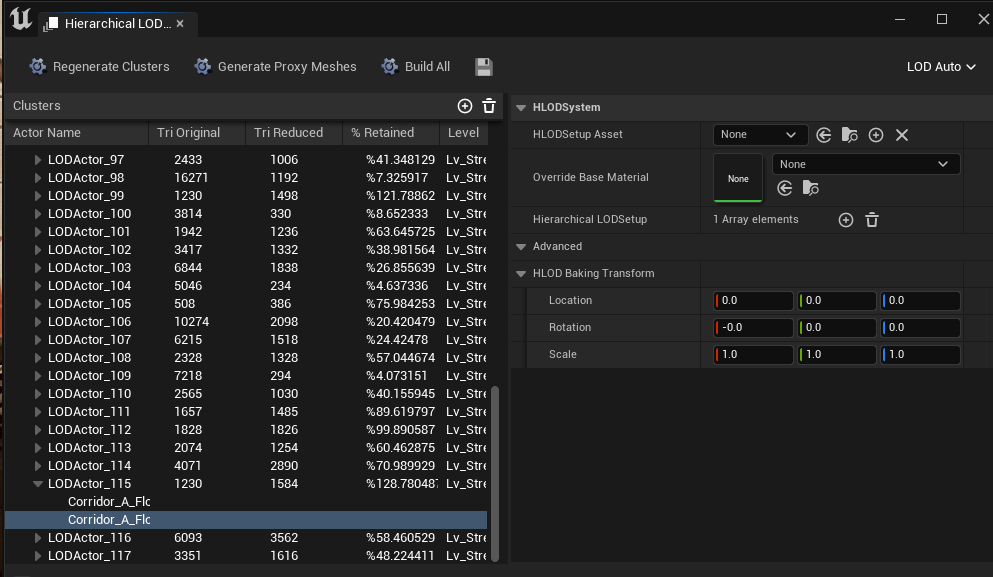This screenshot has width=993, height=577.
Task: Click Build All button
Action: coord(415,67)
